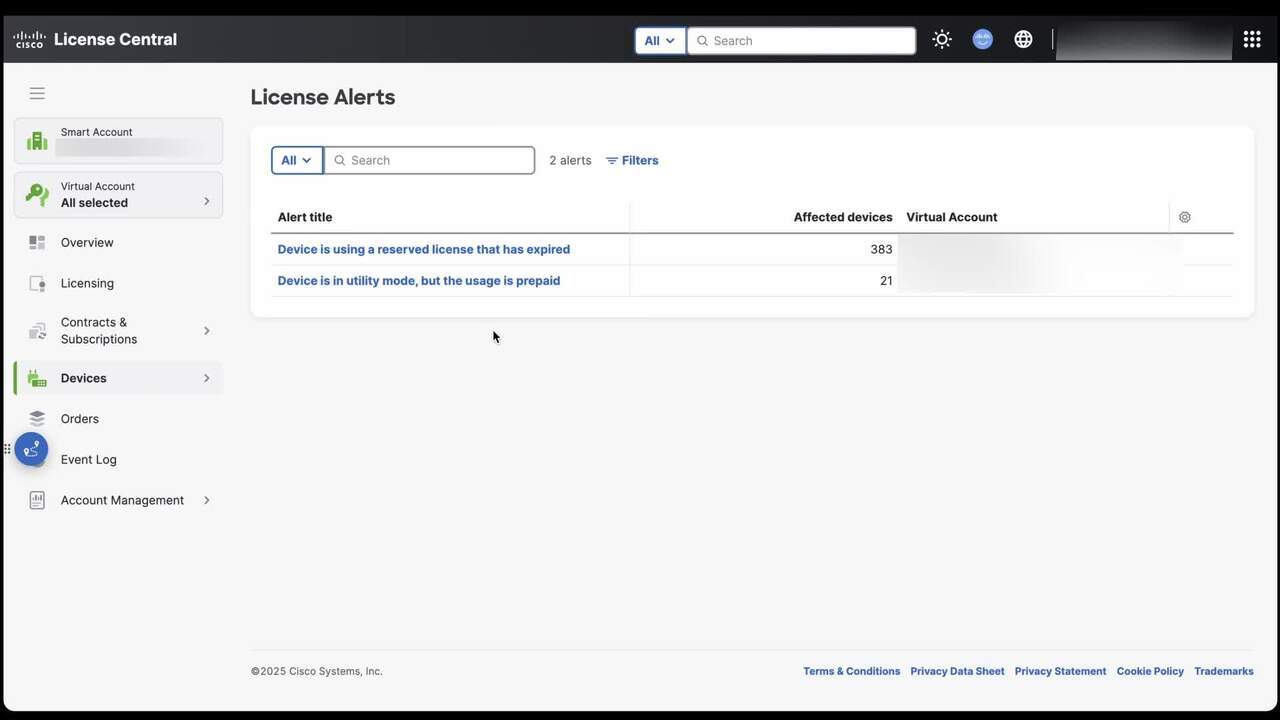Open table column settings gear icon
This screenshot has width=1280, height=720.
pyautogui.click(x=1184, y=217)
